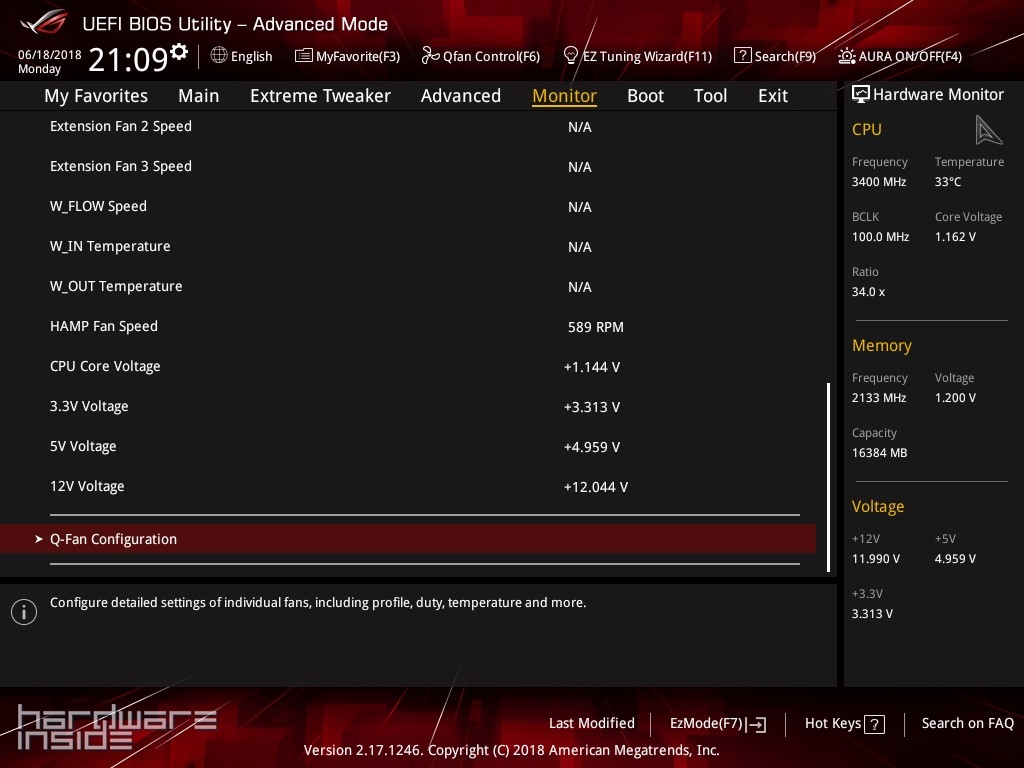
Task: Click the EZ Tuning Wizard bulb icon
Action: click(x=571, y=56)
